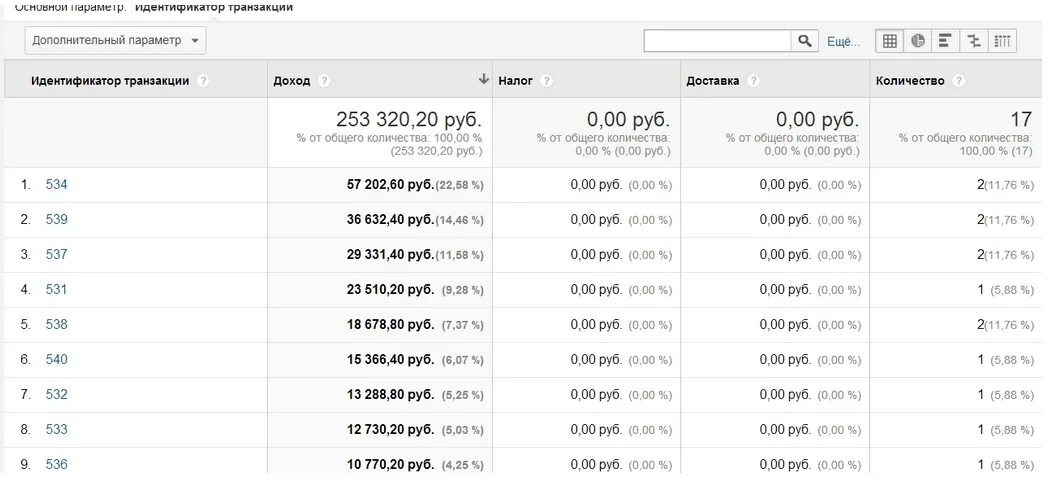This screenshot has width=1057, height=485.
Task: Open transaction 534 link
Action: [x=57, y=184]
